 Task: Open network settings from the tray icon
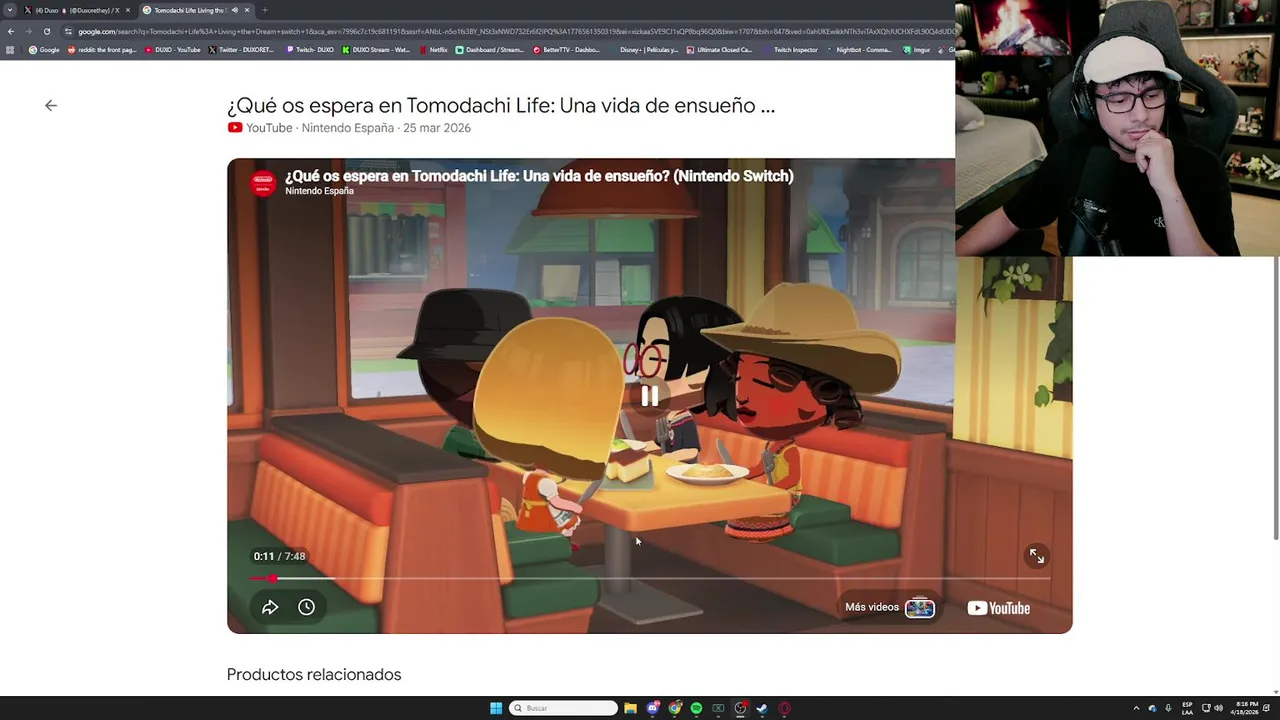1206,708
